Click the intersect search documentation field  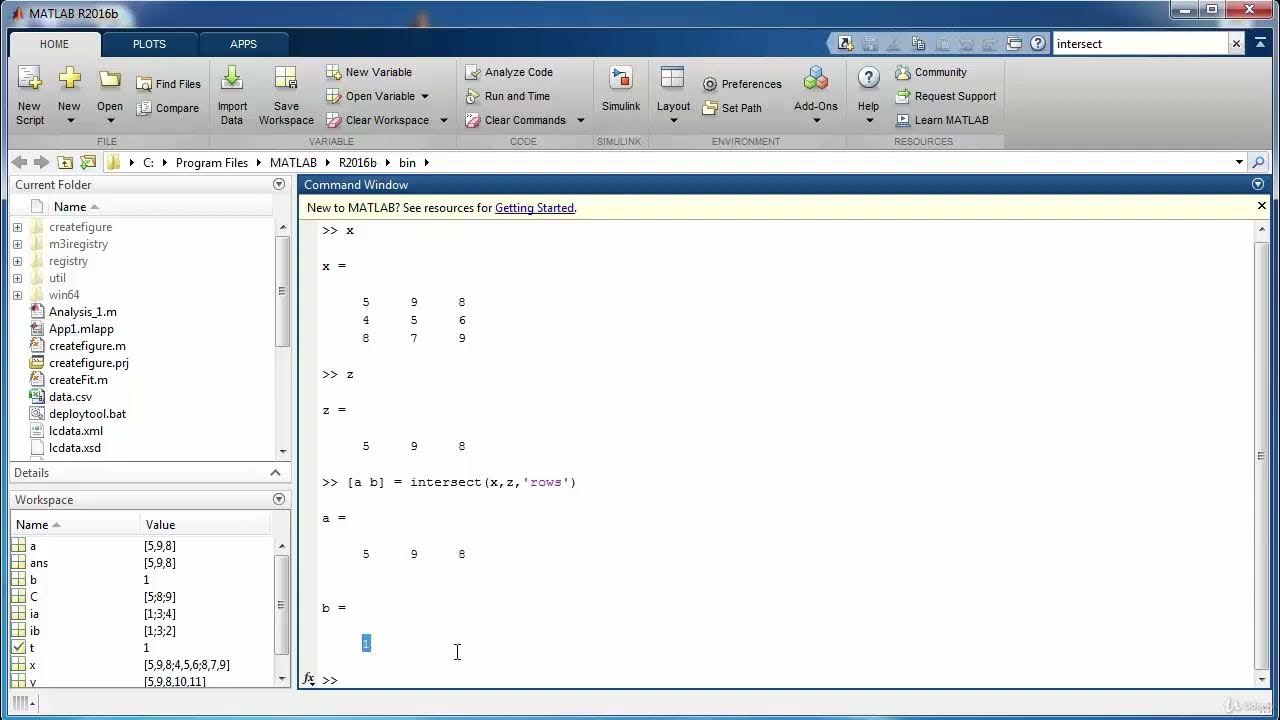click(x=1140, y=43)
